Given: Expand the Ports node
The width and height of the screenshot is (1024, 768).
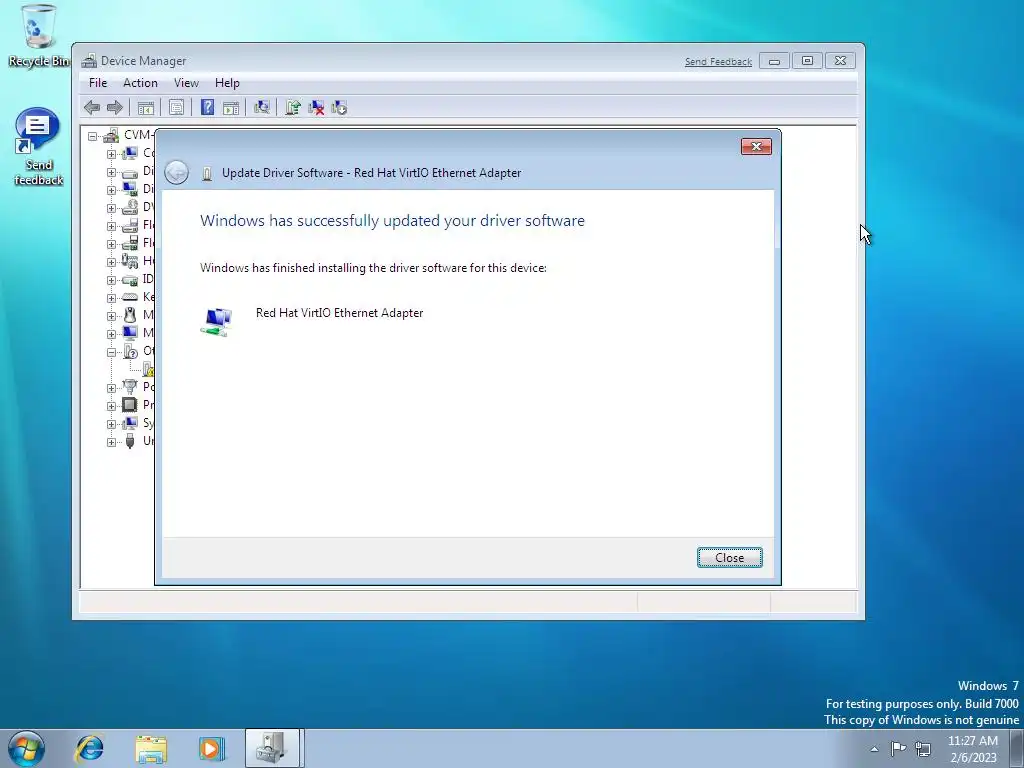Looking at the screenshot, I should (111, 387).
